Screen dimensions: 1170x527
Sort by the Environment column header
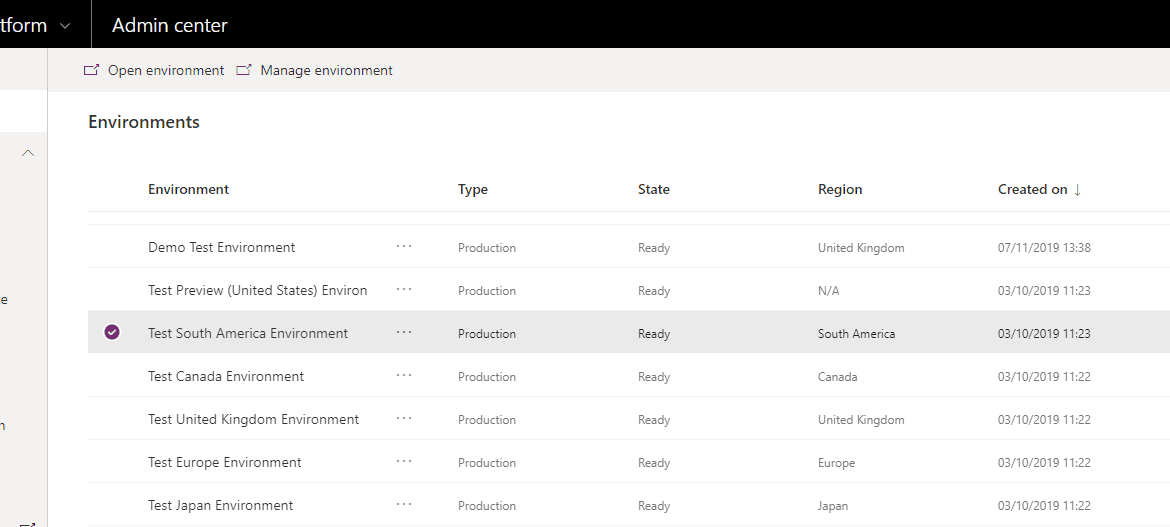pyautogui.click(x=188, y=190)
